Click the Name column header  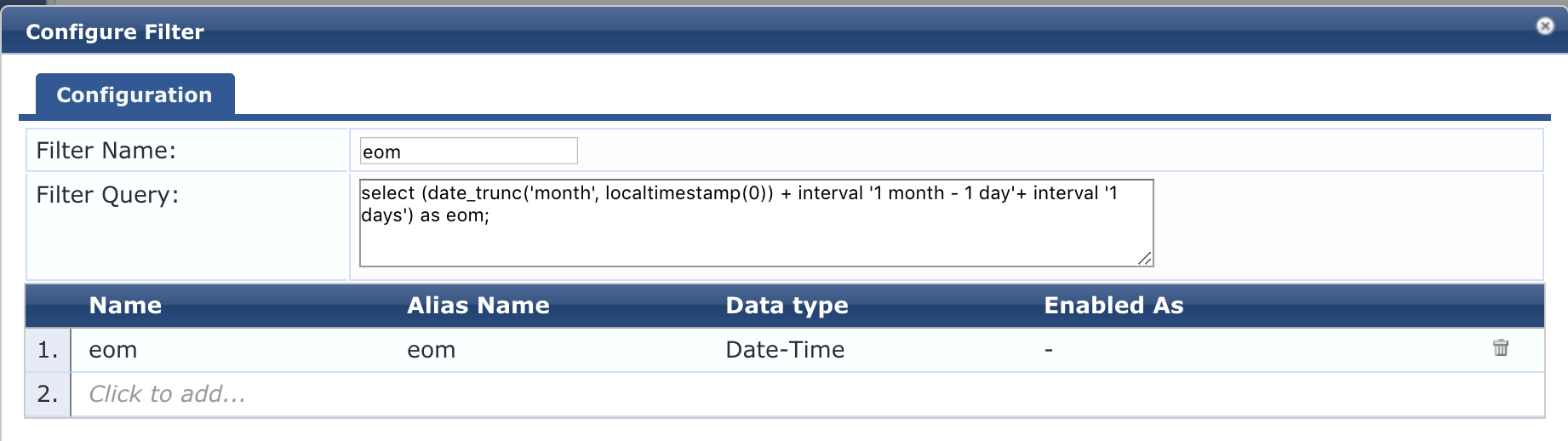click(125, 306)
